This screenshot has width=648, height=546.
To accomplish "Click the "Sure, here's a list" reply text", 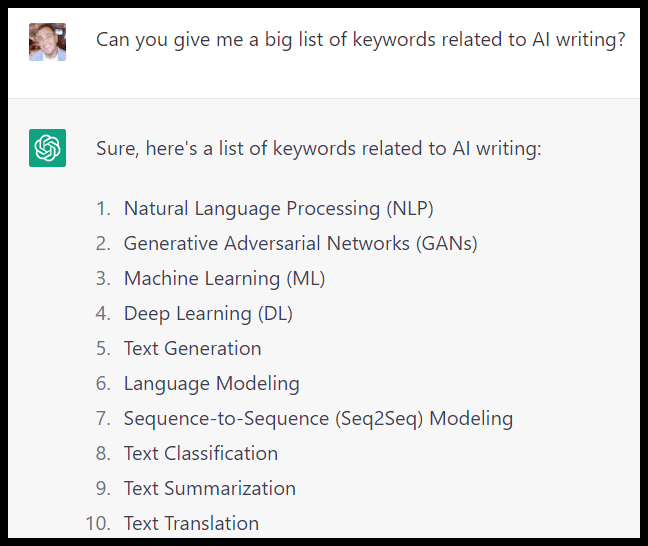I will pyautogui.click(x=318, y=149).
